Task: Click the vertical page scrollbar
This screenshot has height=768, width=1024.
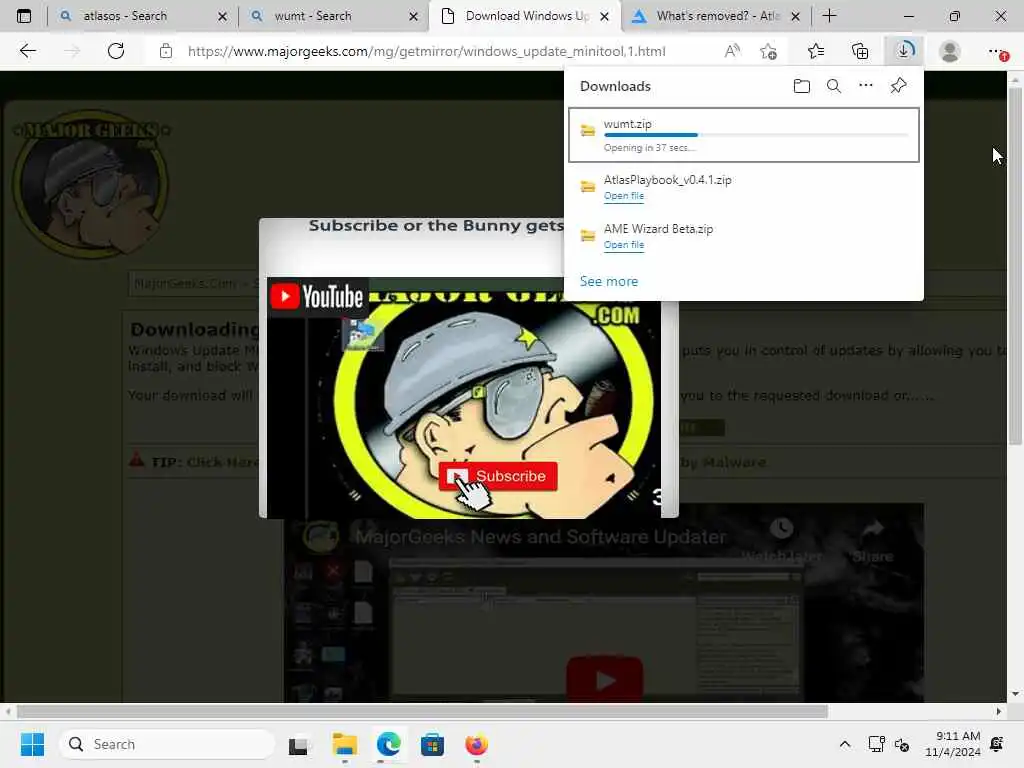Action: coord(1014,266)
